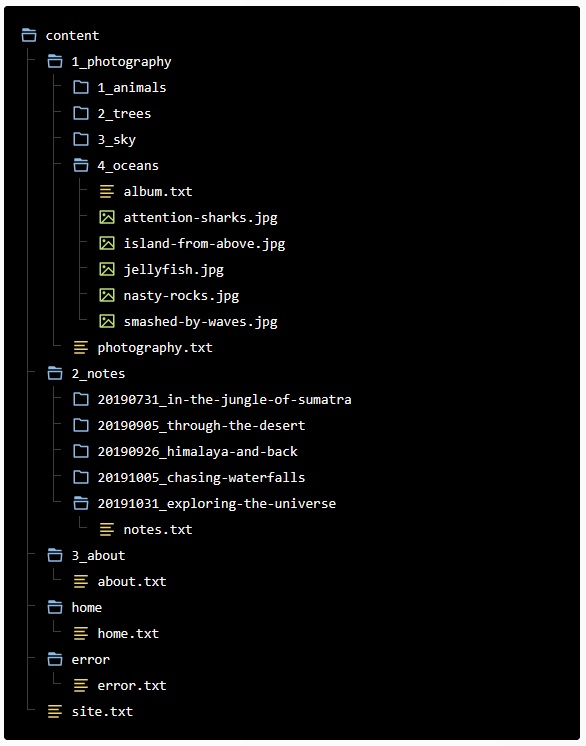586x746 pixels.
Task: Expand the 1_animals folder
Action: [119, 88]
